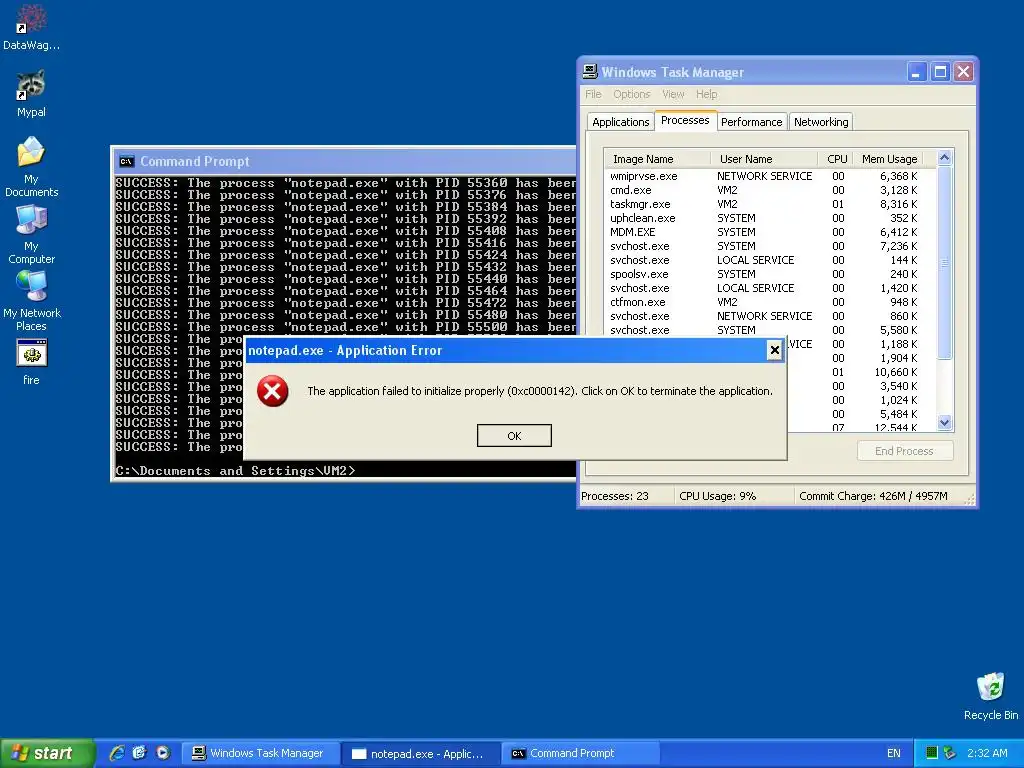
Task: Open My Documents desktop folder
Action: (31, 167)
